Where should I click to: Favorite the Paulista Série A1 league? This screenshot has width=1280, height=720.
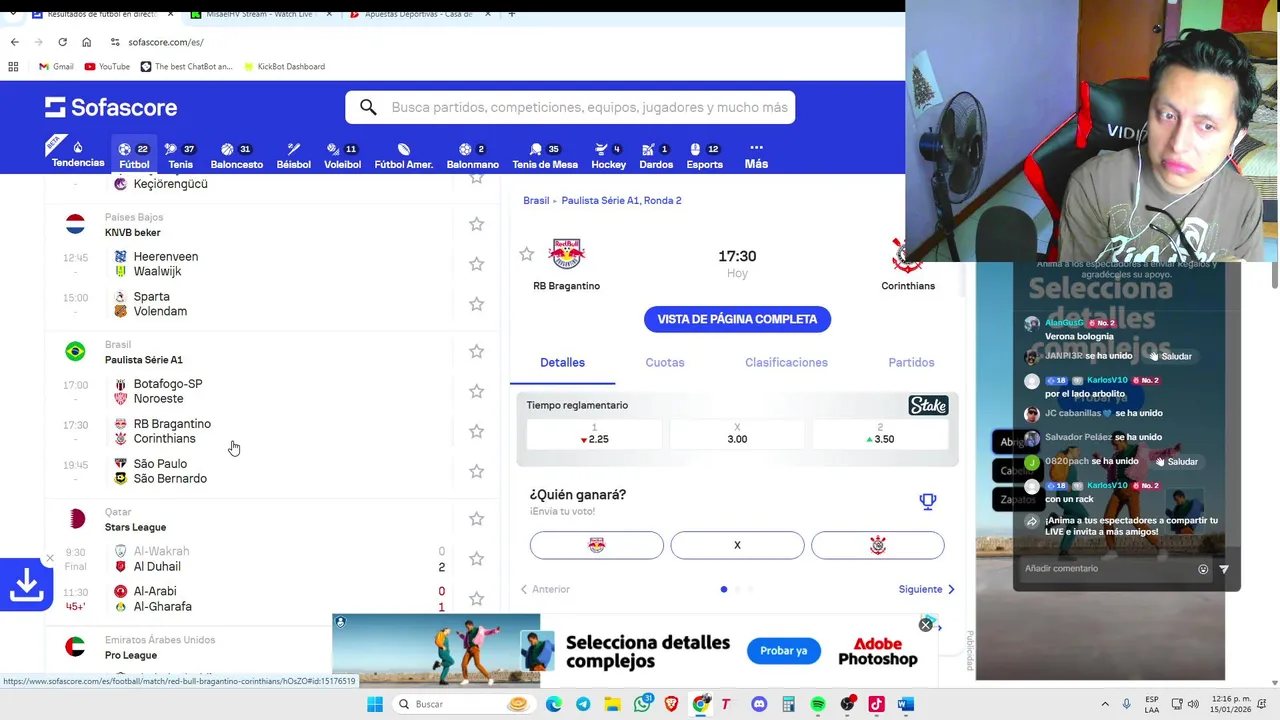point(477,352)
